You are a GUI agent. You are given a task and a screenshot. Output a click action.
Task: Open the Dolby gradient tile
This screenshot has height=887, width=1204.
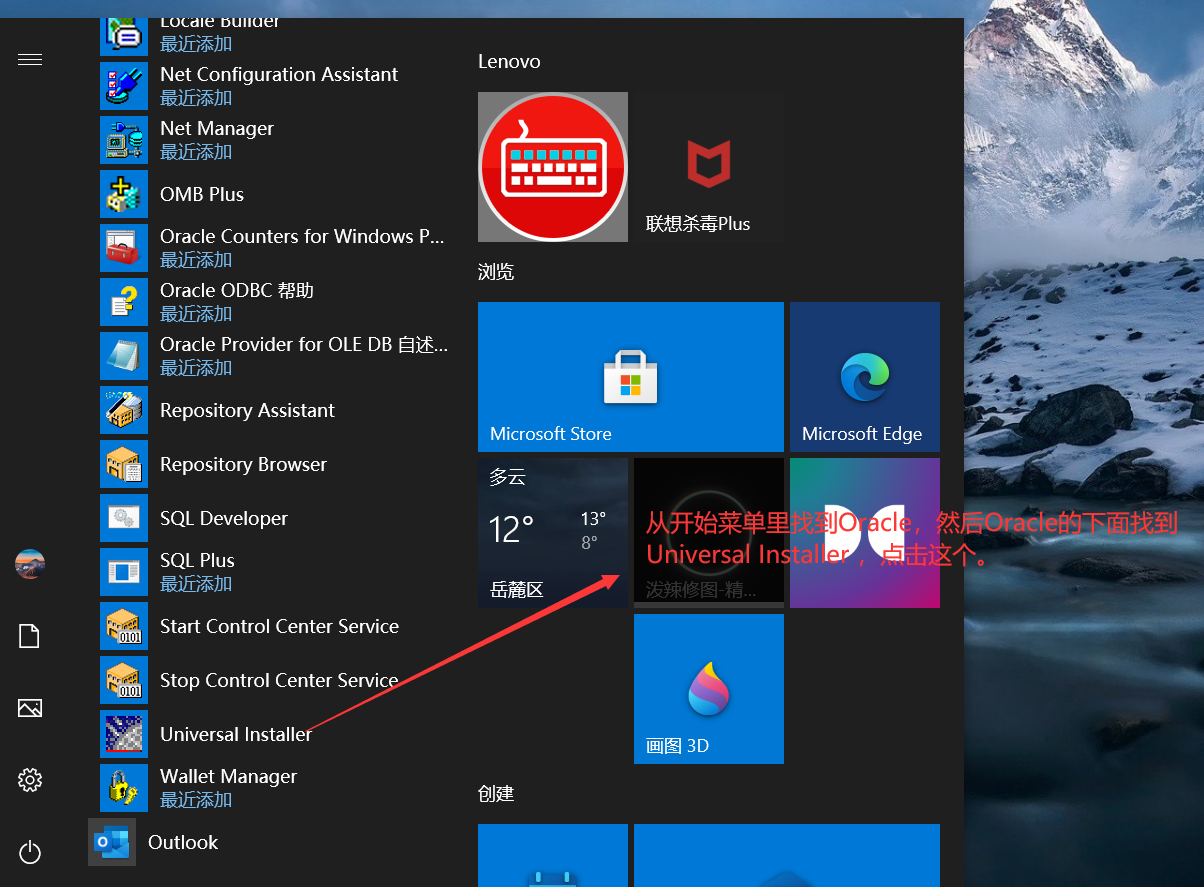click(865, 533)
